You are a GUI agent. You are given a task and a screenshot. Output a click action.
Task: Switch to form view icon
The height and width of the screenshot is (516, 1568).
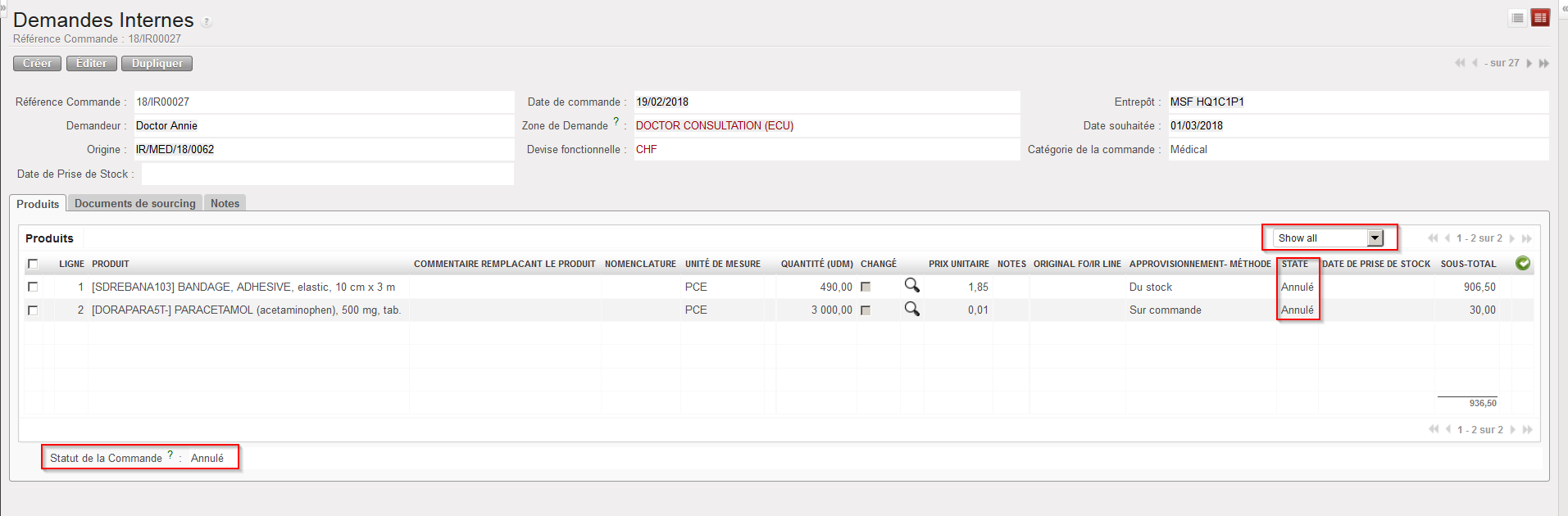pos(1540,18)
